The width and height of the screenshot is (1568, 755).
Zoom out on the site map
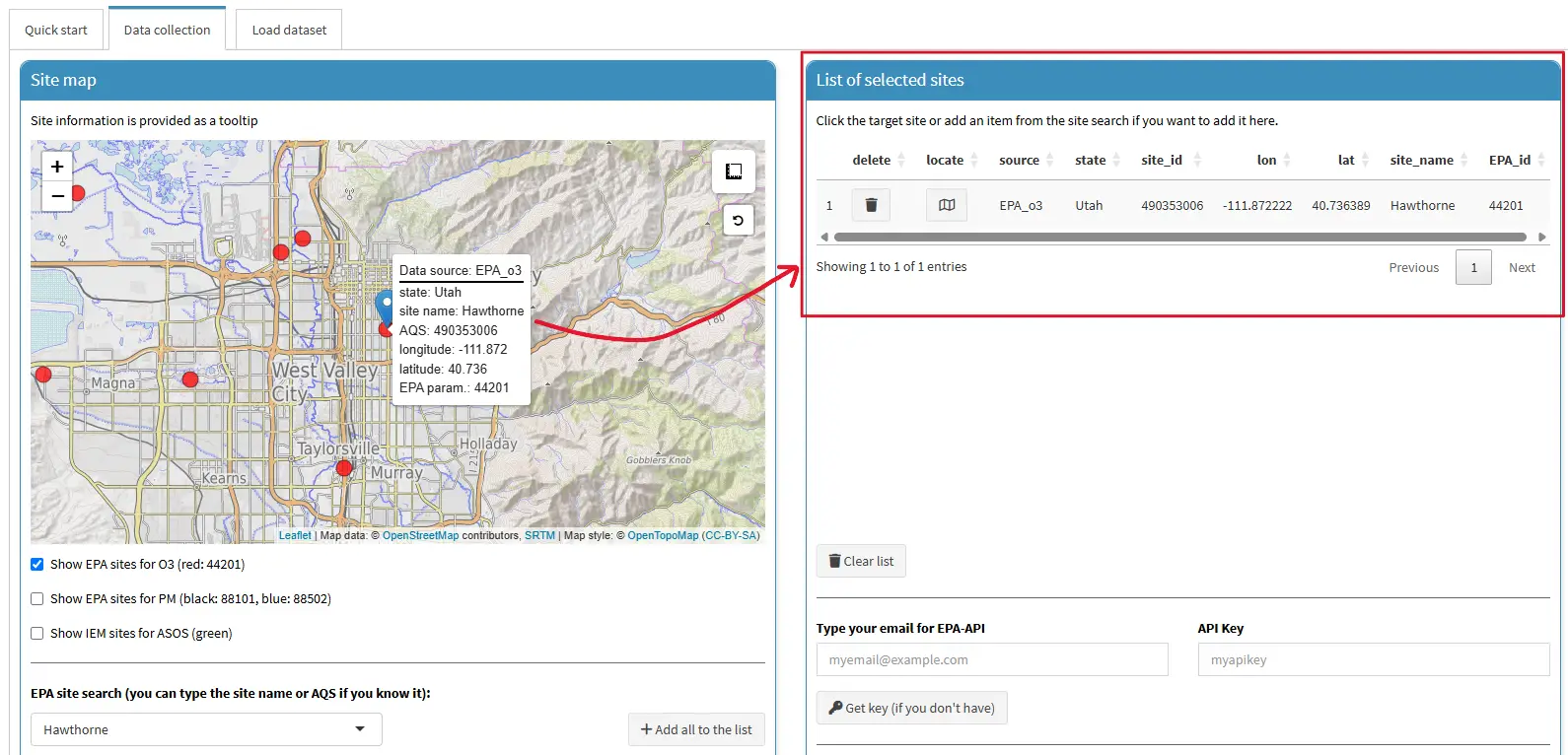(x=57, y=196)
